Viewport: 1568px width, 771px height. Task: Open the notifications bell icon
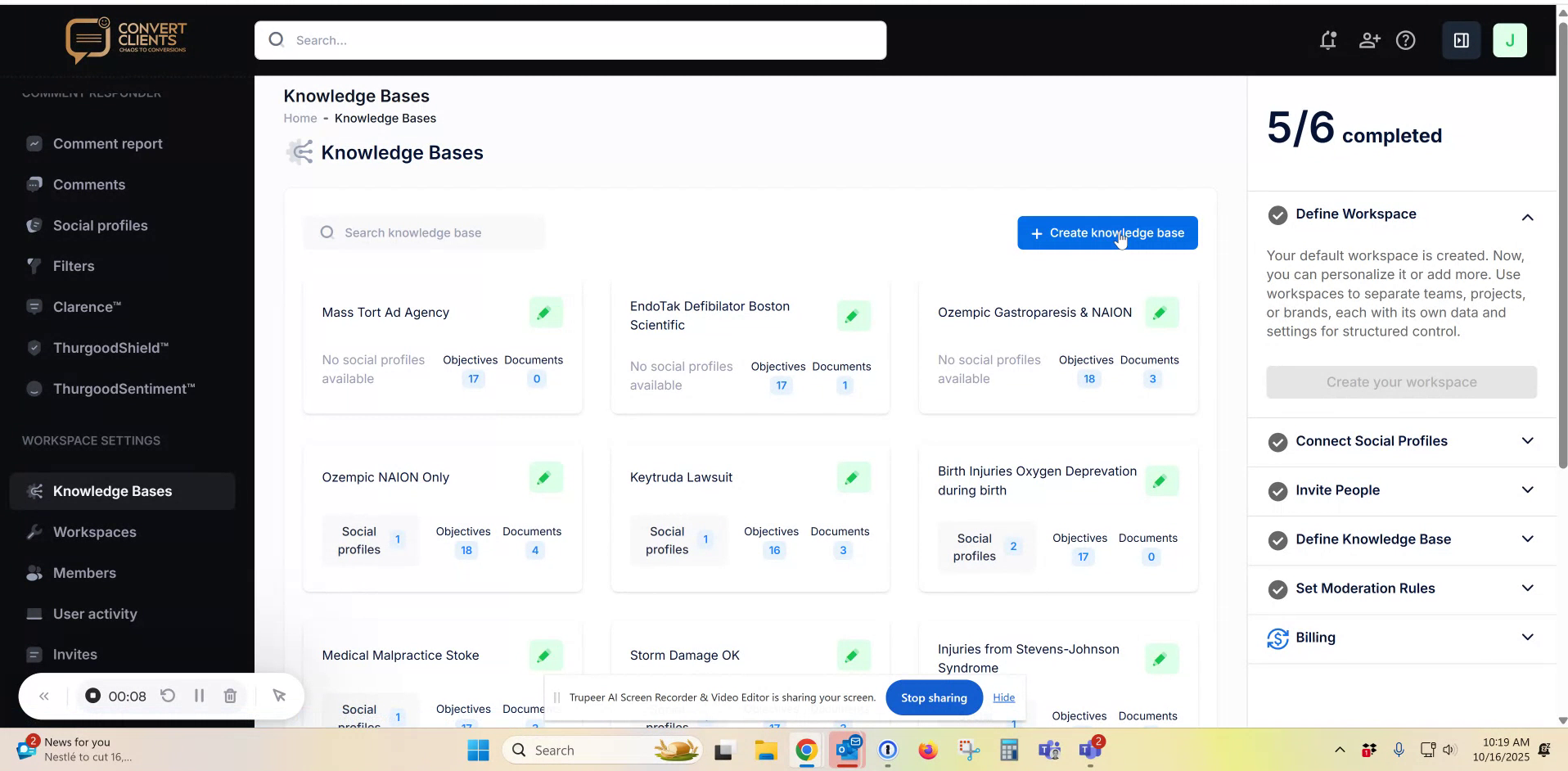point(1327,39)
